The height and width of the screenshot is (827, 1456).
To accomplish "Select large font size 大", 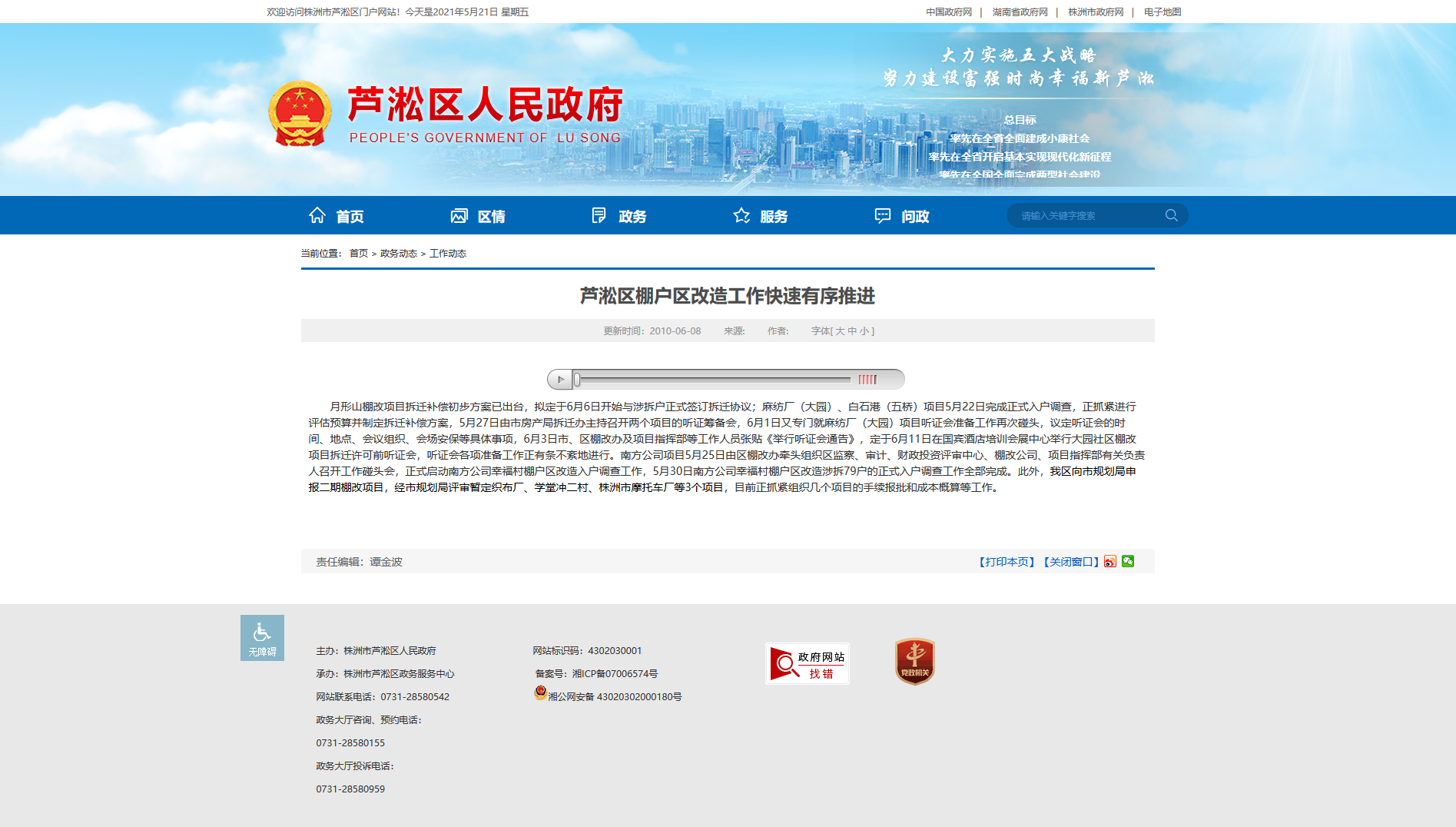I will pos(840,331).
